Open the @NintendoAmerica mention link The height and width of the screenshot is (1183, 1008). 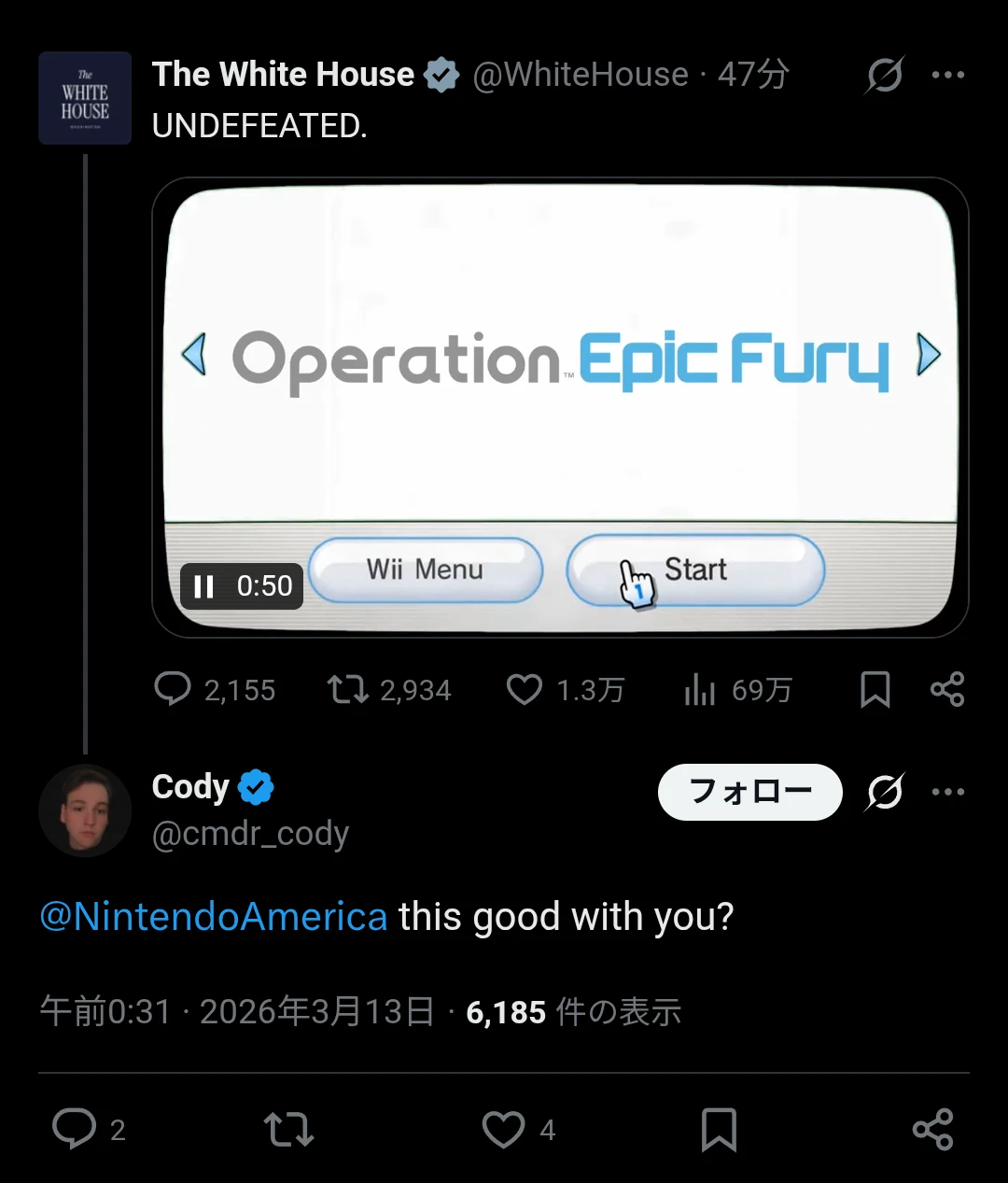click(214, 917)
